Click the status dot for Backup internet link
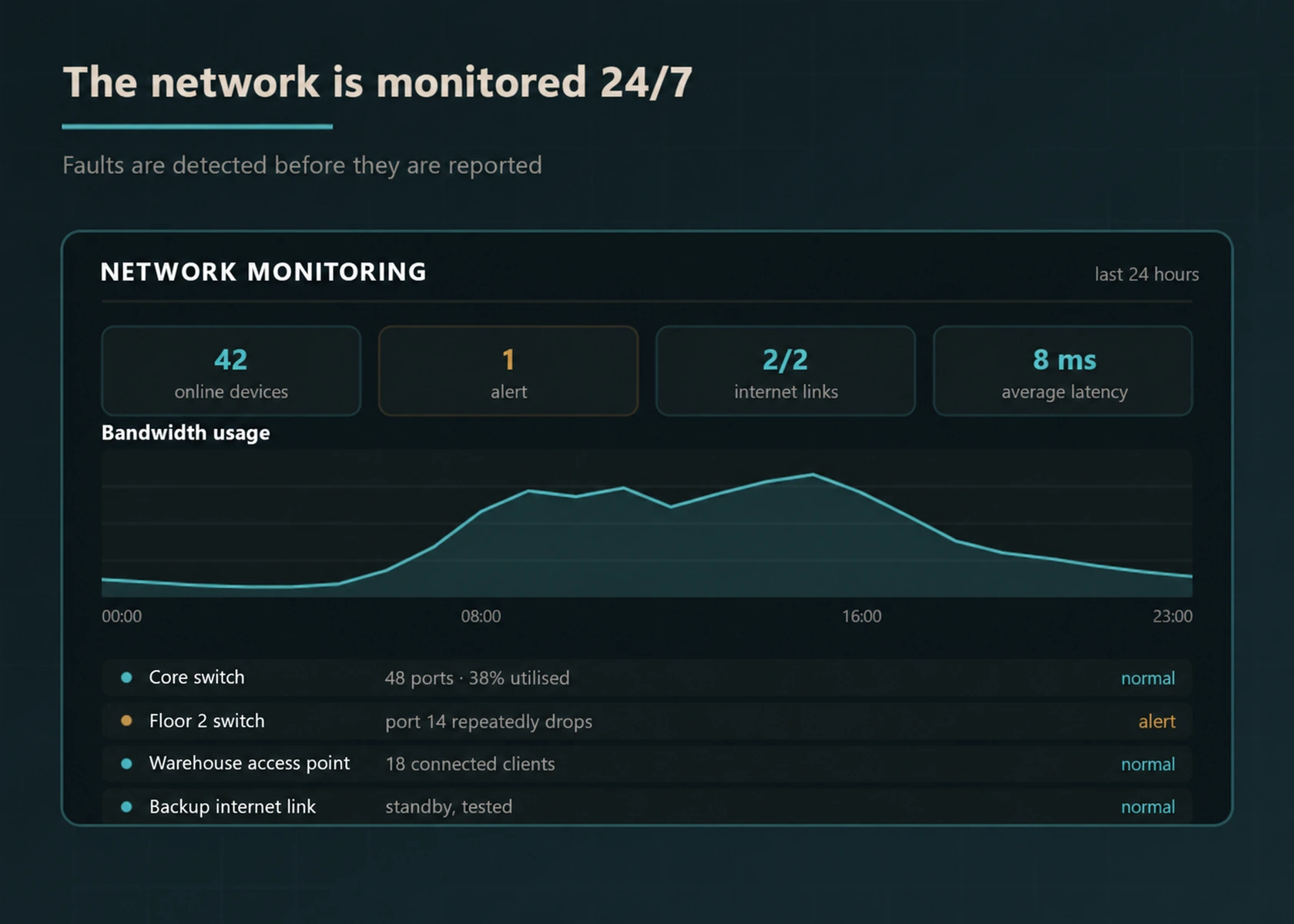The width and height of the screenshot is (1294, 924). point(126,807)
